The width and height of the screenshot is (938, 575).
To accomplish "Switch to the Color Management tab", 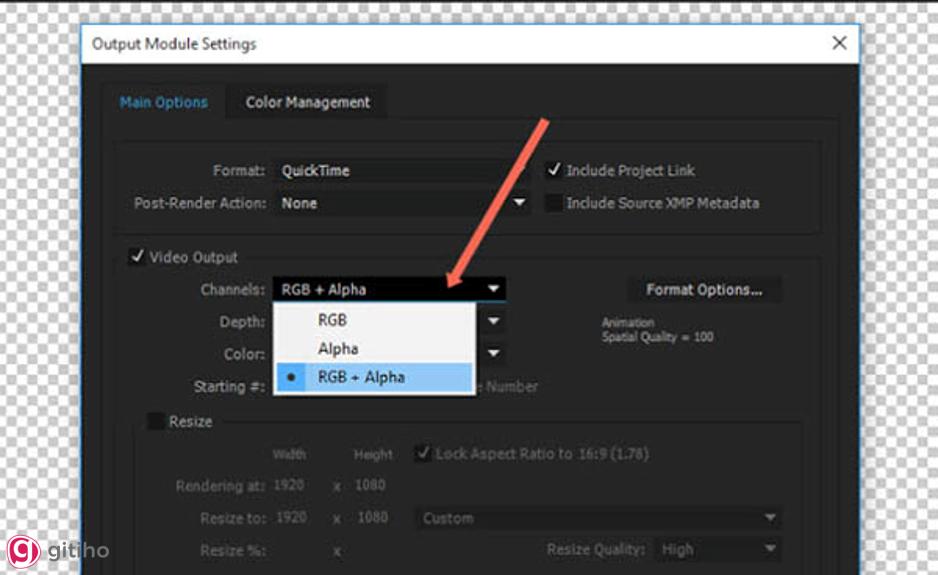I will [x=307, y=102].
